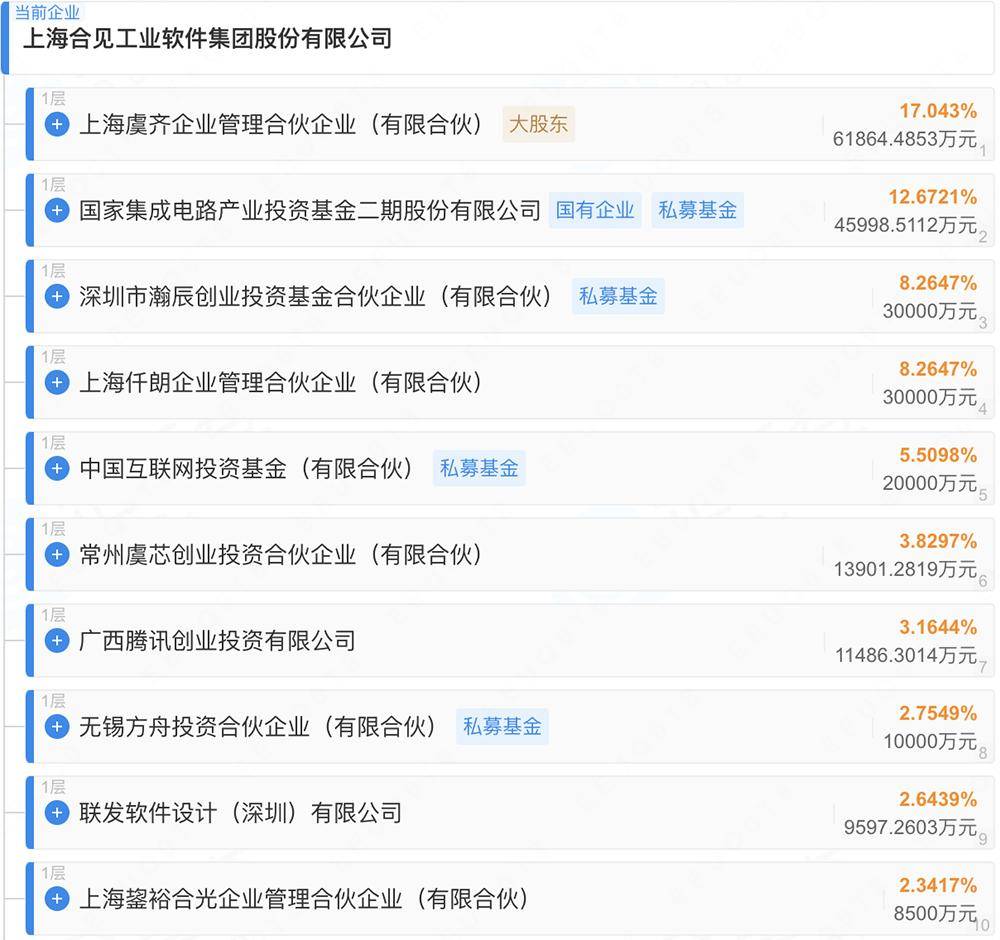Click the 17.043% shareholding percentage
This screenshot has width=1000, height=940.
(937, 111)
